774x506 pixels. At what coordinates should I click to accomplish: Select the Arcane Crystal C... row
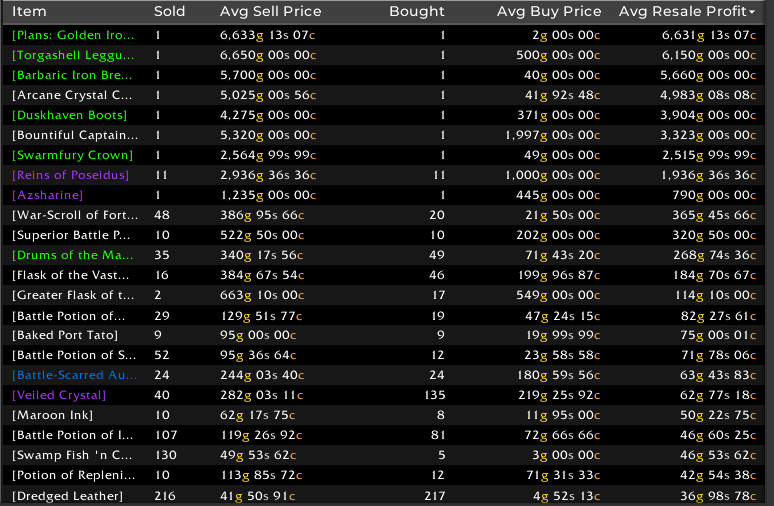[73, 95]
